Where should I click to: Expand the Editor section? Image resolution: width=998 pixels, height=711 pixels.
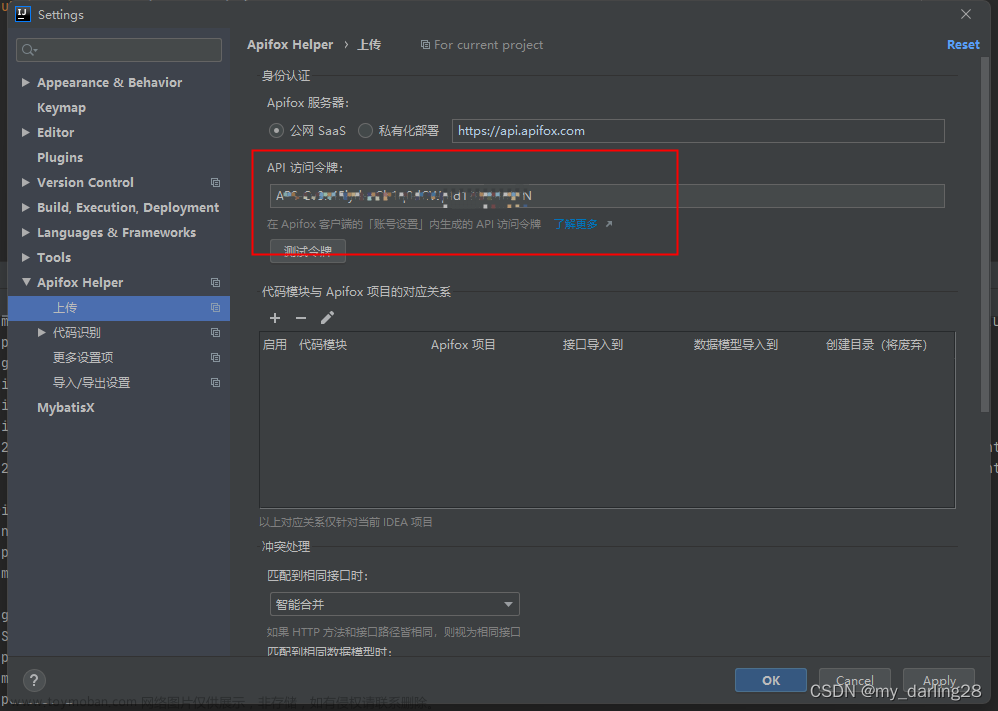click(25, 132)
